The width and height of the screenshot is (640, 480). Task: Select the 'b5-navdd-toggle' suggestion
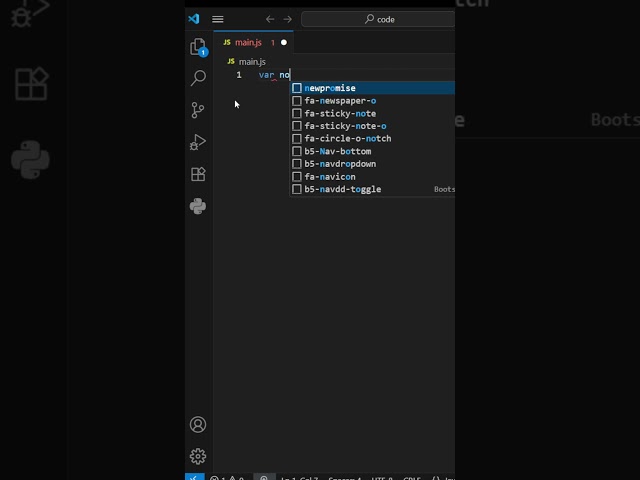click(372, 189)
